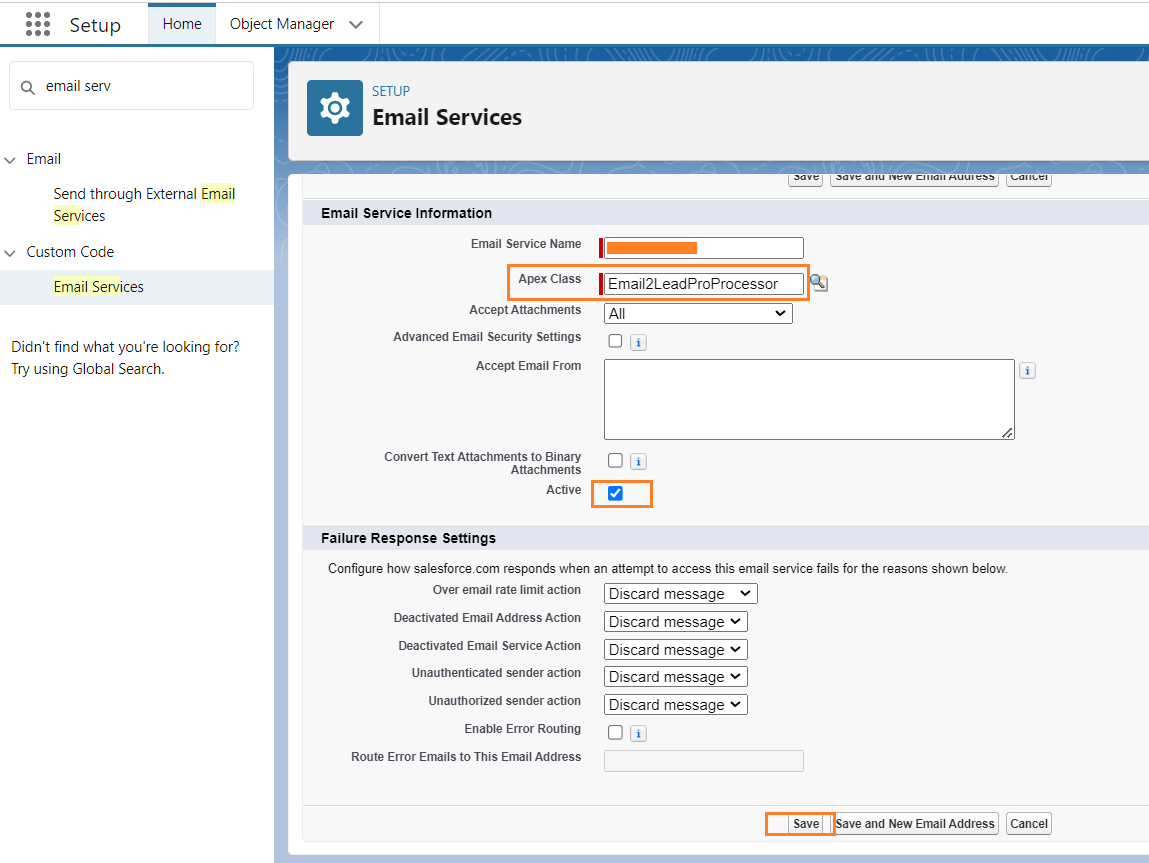
Task: Uncheck the Active checkbox
Action: click(615, 493)
